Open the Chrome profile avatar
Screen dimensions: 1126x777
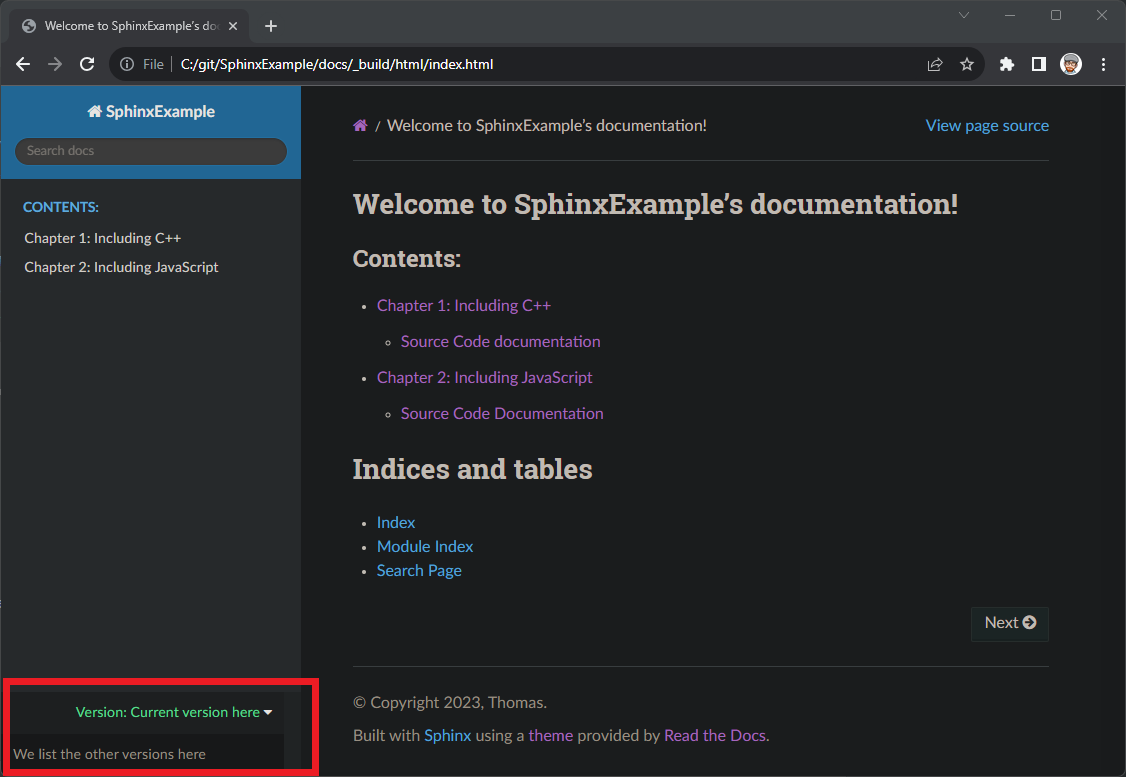(1071, 63)
